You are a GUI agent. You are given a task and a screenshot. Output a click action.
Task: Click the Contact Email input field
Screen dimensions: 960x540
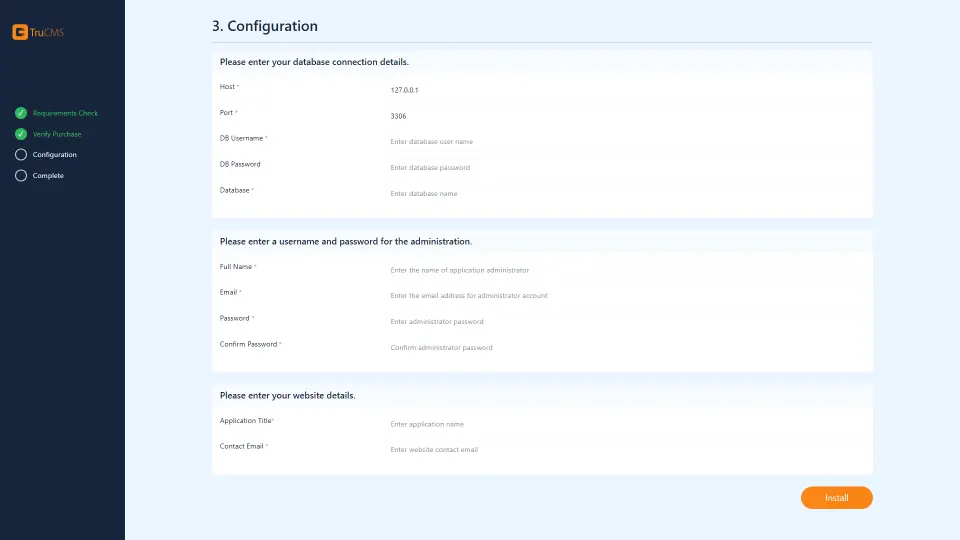pyautogui.click(x=624, y=449)
